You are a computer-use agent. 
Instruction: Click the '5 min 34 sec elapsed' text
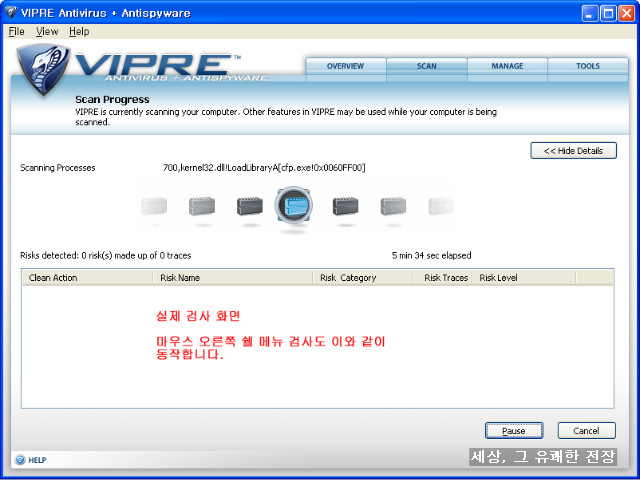431,256
